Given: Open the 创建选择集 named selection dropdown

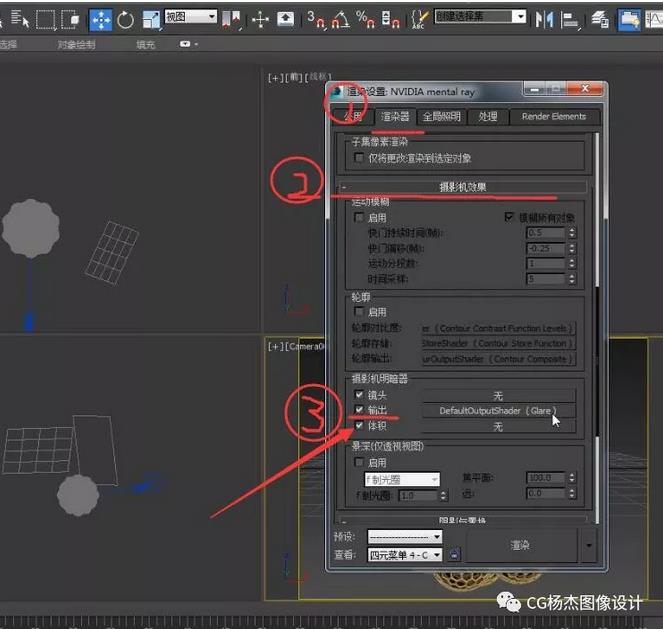Looking at the screenshot, I should [480, 16].
